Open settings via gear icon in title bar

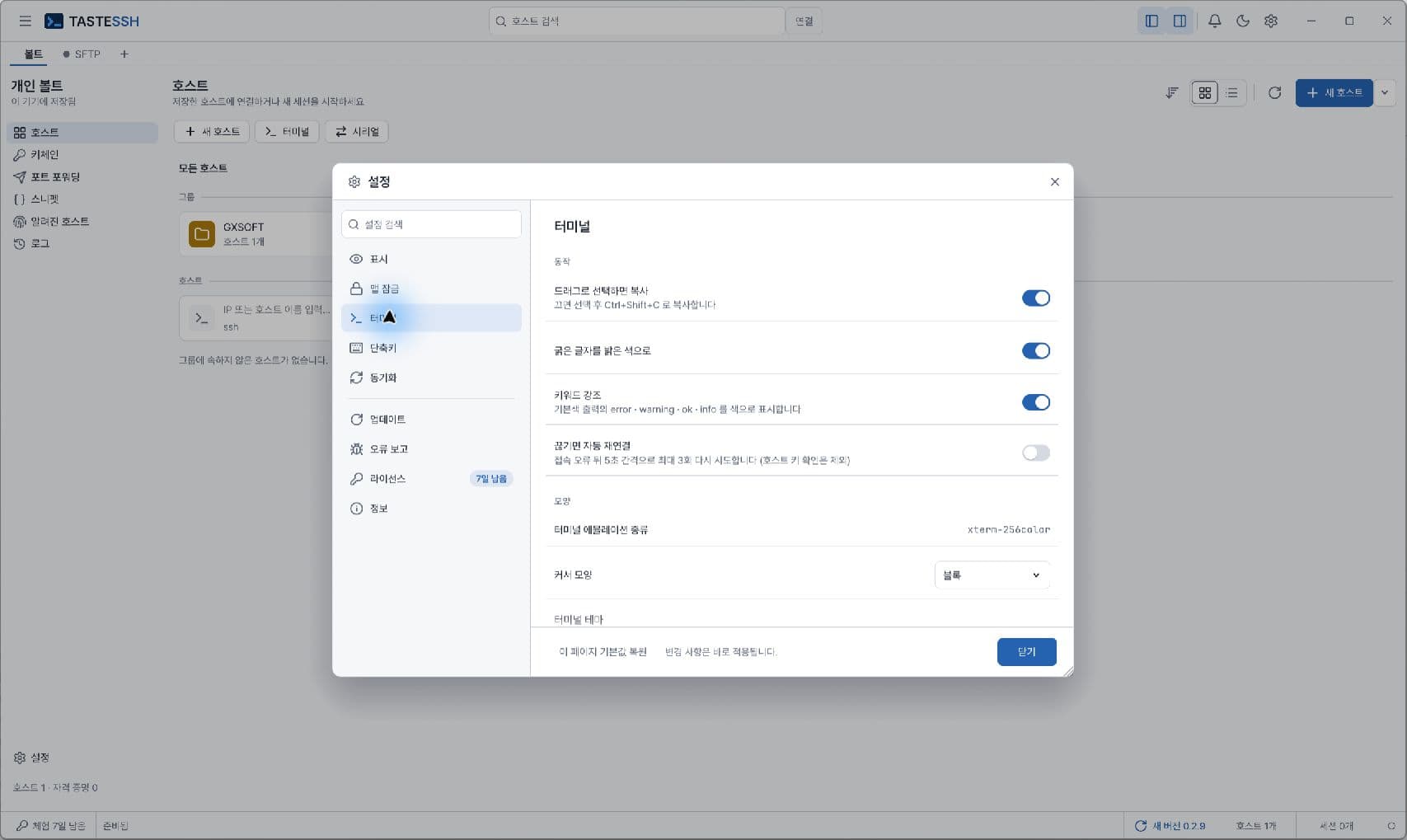click(x=1271, y=21)
